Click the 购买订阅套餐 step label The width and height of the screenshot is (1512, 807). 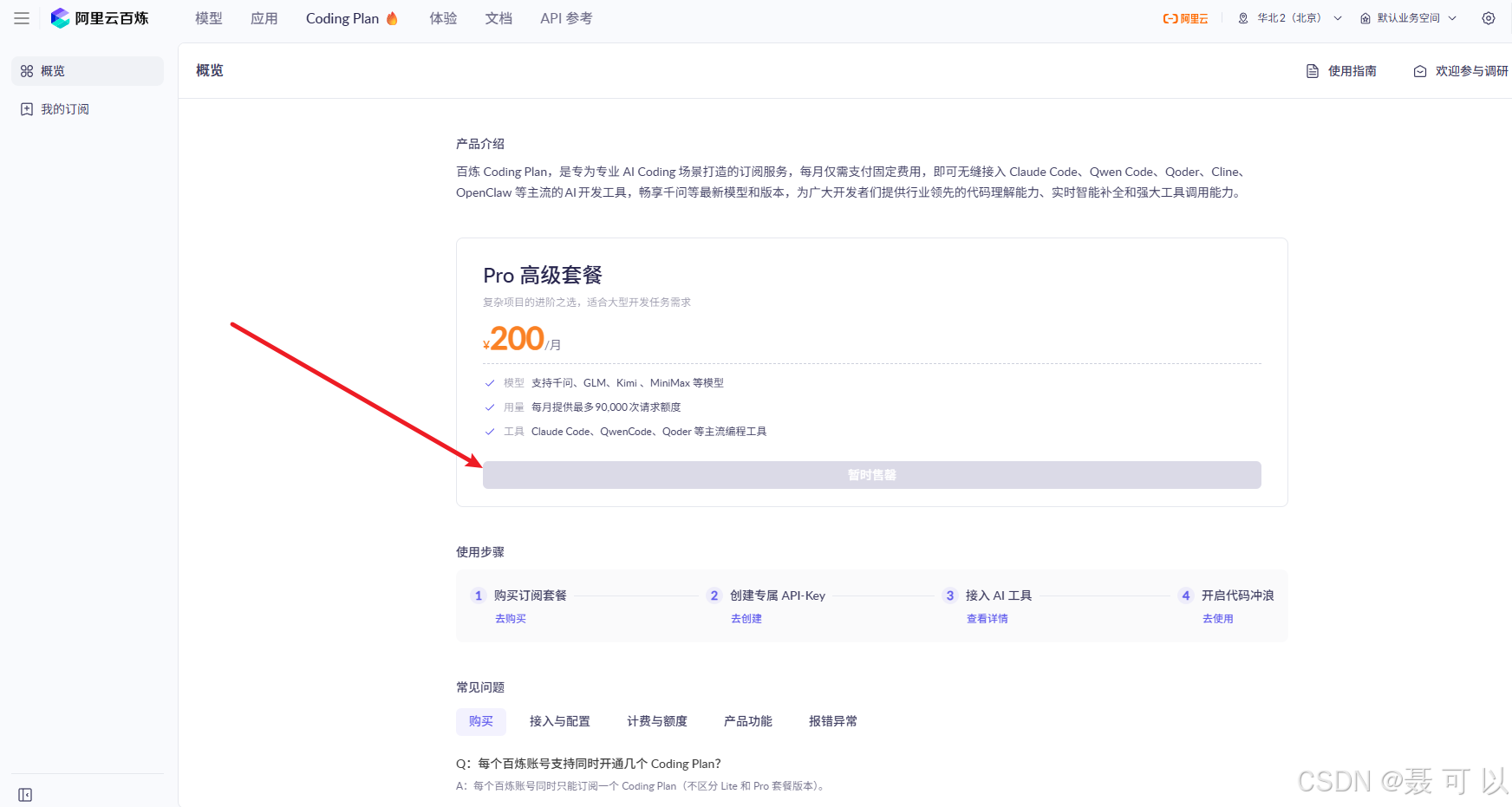(x=531, y=595)
